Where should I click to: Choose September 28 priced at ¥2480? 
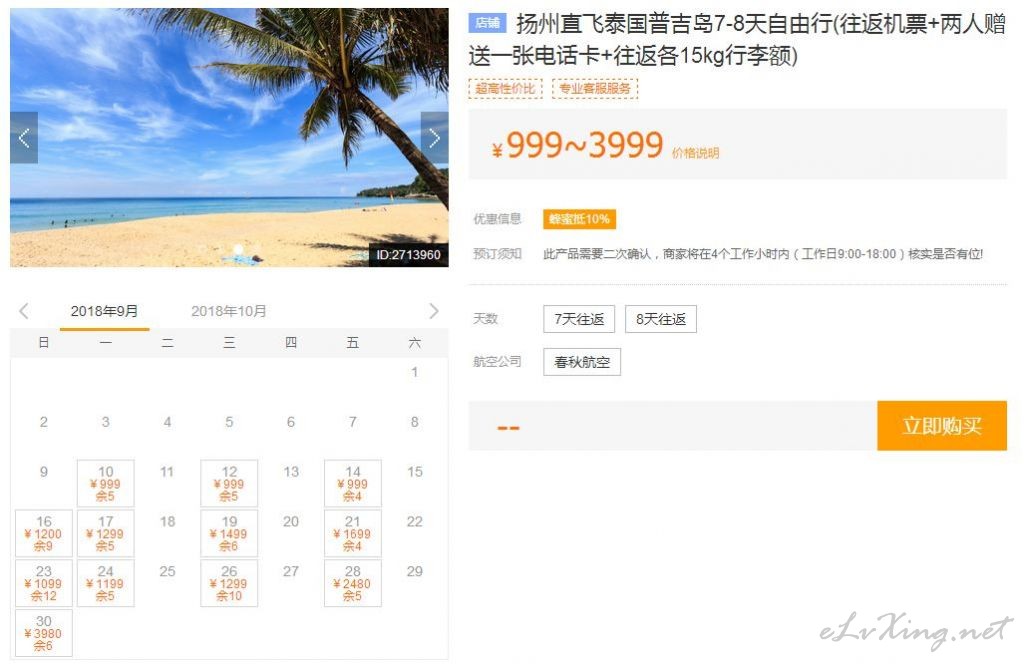coord(353,583)
